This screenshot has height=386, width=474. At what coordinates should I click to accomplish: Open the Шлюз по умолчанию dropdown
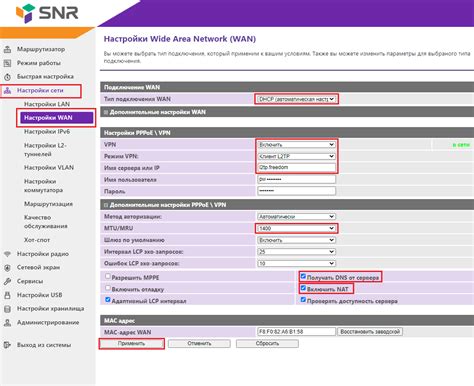tap(296, 240)
